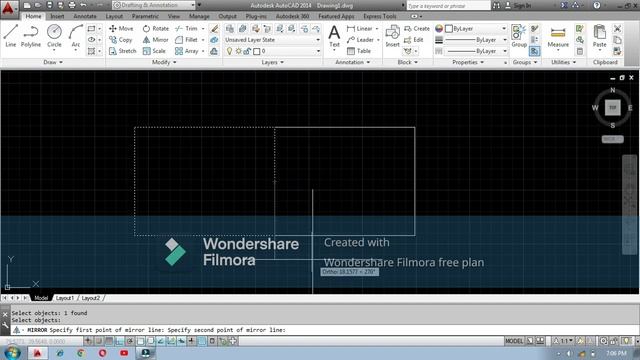Expand the Properties panel

(x=468, y=62)
